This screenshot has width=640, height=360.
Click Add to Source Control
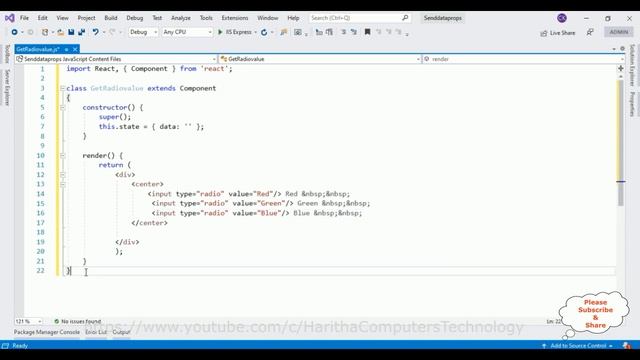tap(578, 346)
